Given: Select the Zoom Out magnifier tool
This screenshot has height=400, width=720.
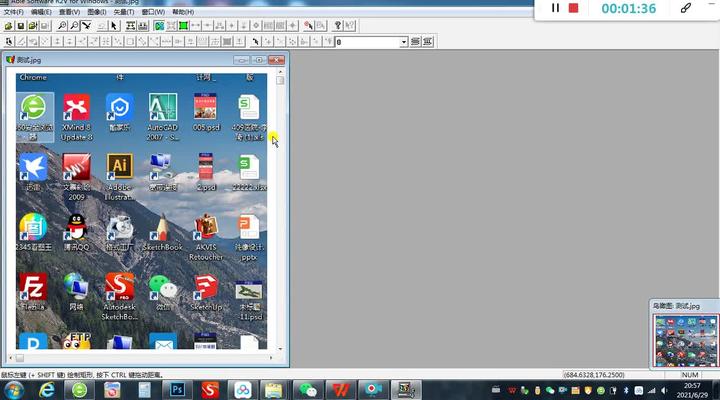Looking at the screenshot, I should pyautogui.click(x=74, y=26).
